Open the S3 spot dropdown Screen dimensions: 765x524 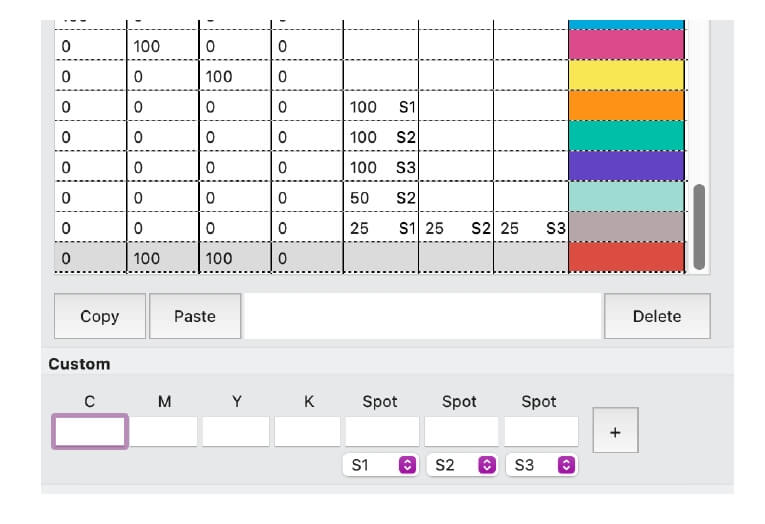[541, 465]
